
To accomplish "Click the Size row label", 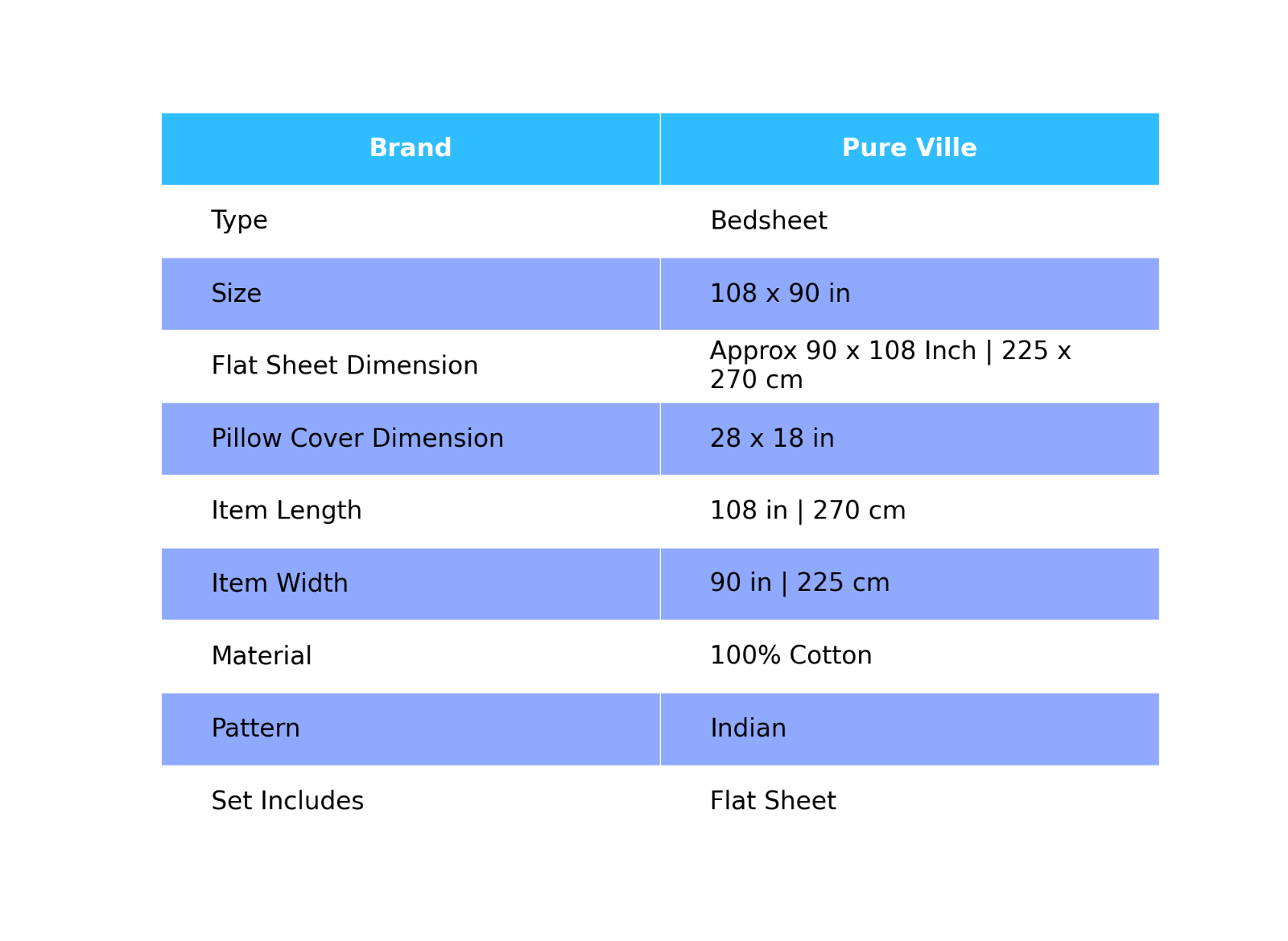I will [x=236, y=294].
